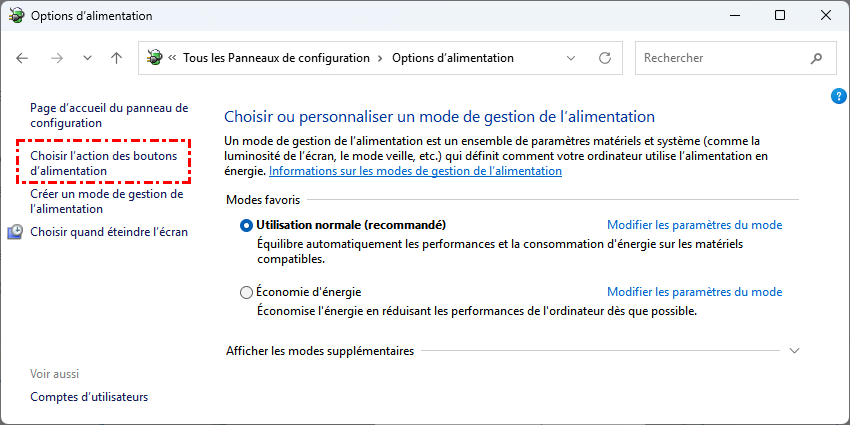Open address bar history dropdown

pyautogui.click(x=573, y=58)
